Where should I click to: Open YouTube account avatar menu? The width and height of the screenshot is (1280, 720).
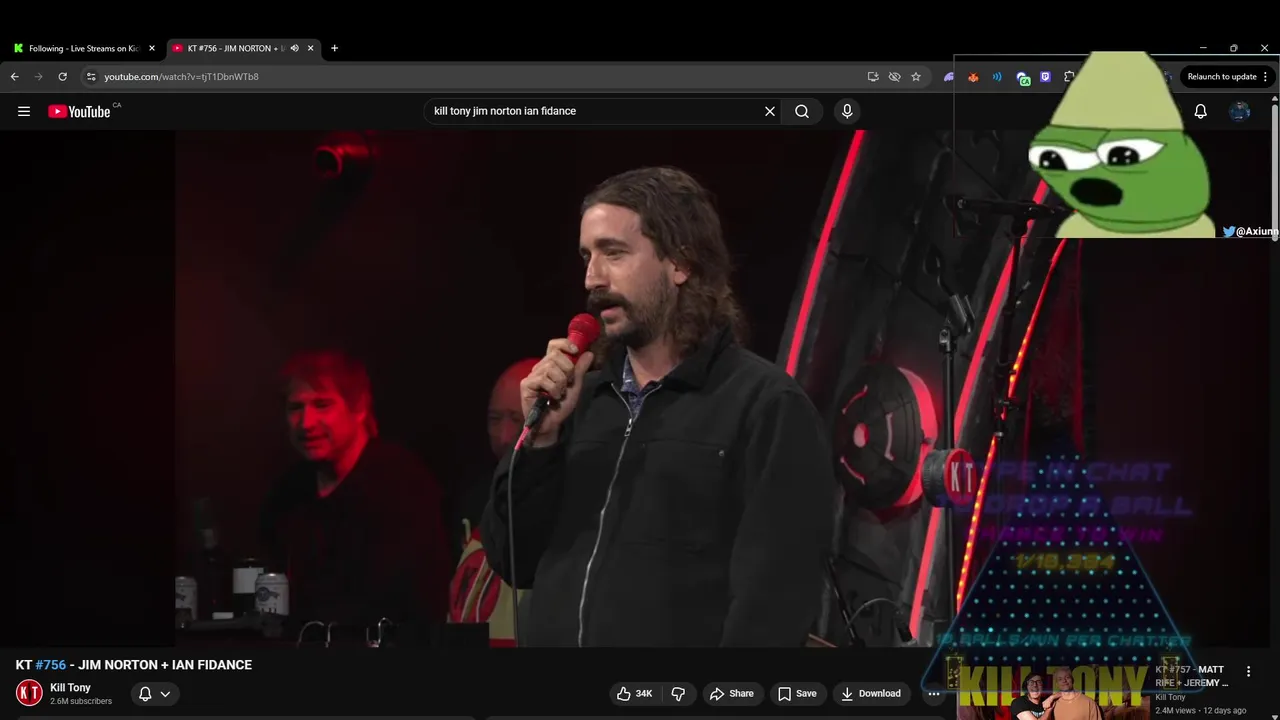(x=1240, y=111)
